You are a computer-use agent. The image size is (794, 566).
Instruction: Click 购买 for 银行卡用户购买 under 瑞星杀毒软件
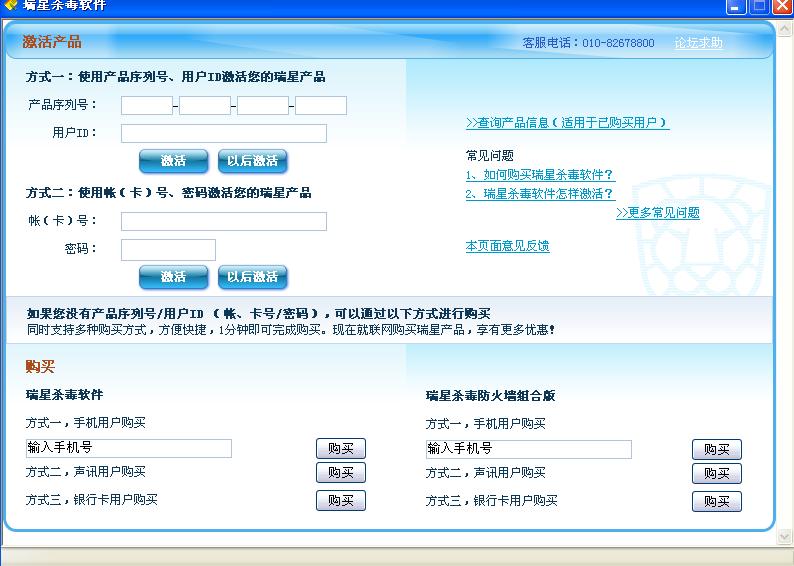(x=341, y=500)
